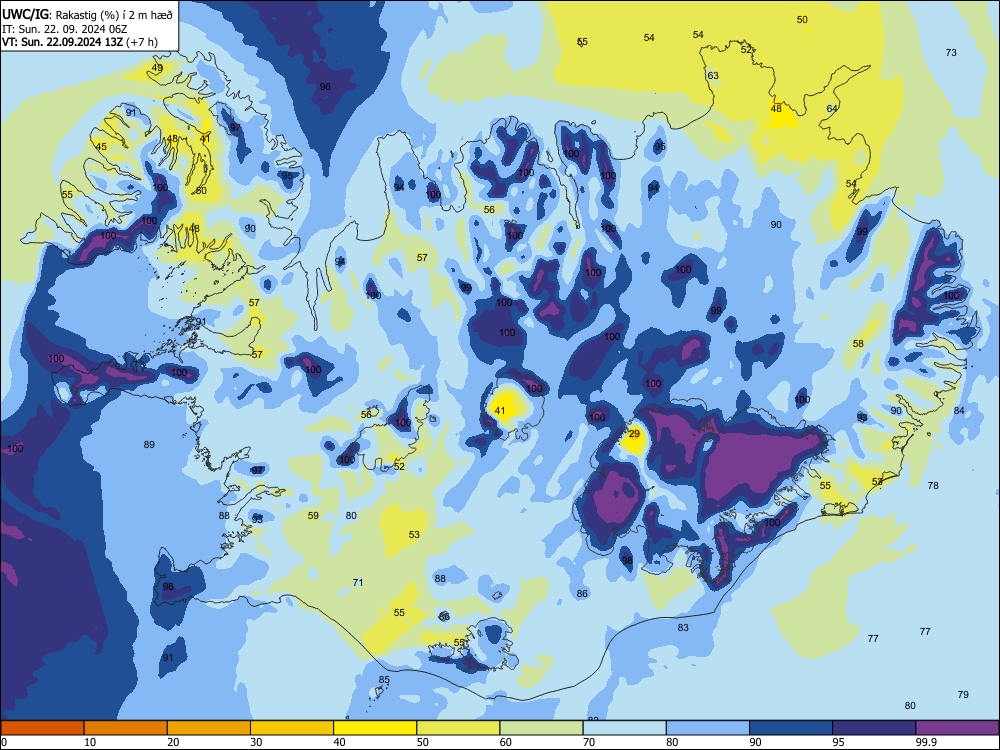Image resolution: width=1000 pixels, height=750 pixels.
Task: Click the 'IT: Sun. 22. 09. 2024 06Z' line
Action: (64, 29)
